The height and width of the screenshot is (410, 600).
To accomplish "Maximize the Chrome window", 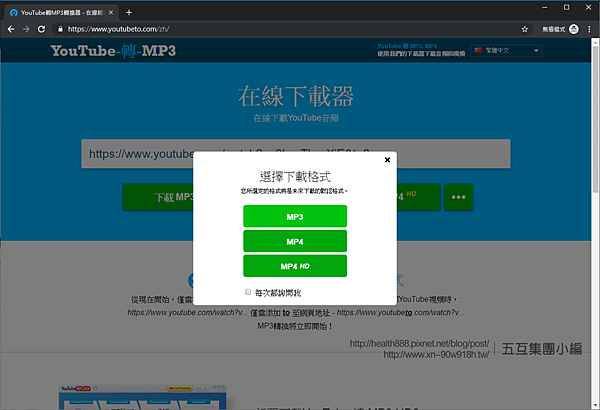I will 567,7.
